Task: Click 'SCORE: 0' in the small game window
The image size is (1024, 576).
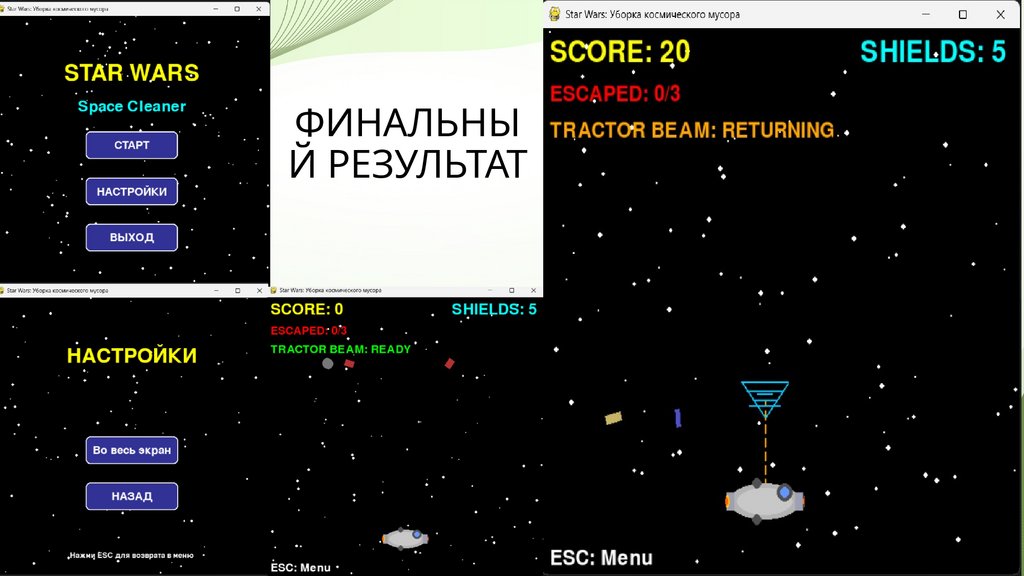Action: pyautogui.click(x=307, y=309)
